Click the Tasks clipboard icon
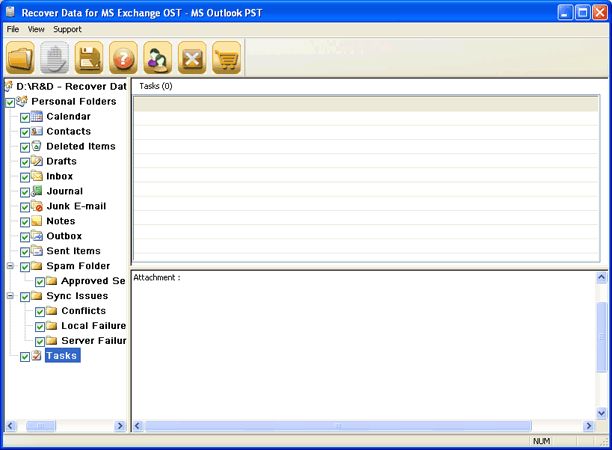 point(37,355)
